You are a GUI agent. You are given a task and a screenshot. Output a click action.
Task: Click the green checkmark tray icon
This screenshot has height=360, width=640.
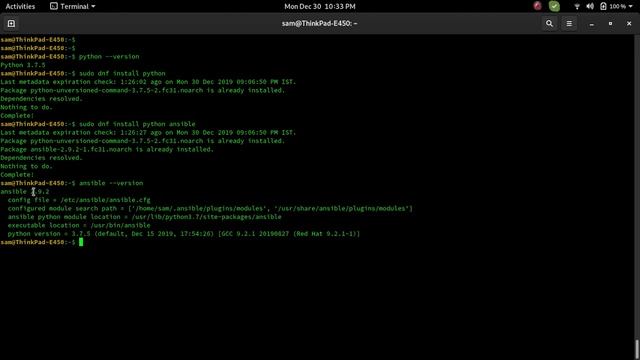click(x=554, y=6)
